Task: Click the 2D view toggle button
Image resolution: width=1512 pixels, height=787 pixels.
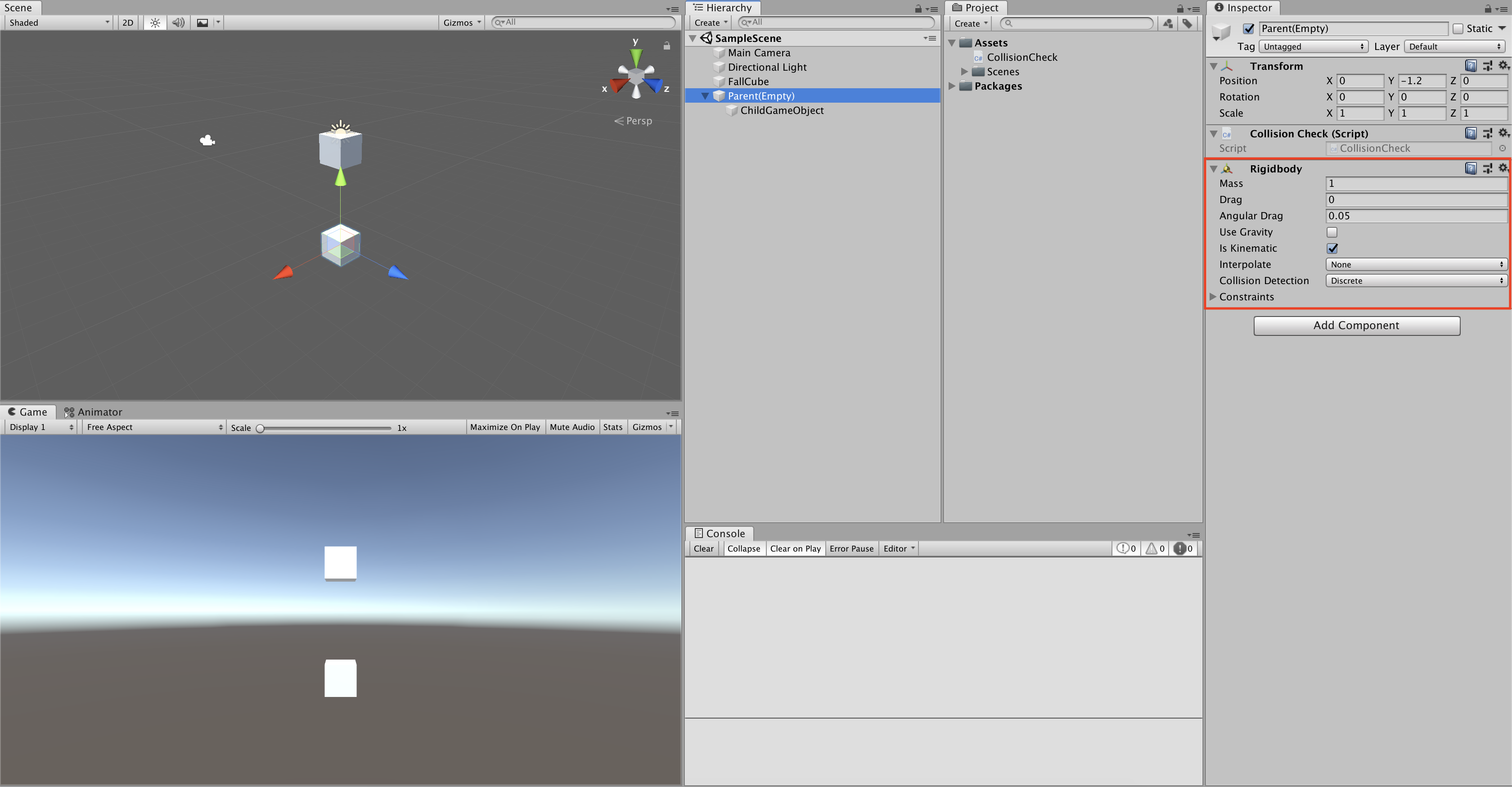Action: pos(127,22)
